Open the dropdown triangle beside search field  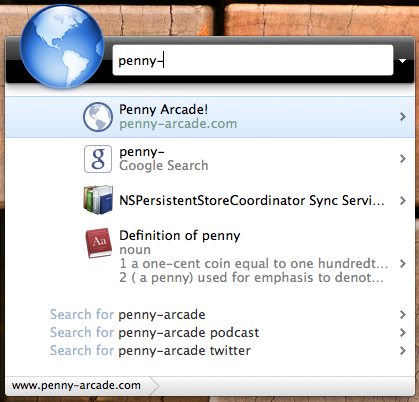click(x=402, y=61)
